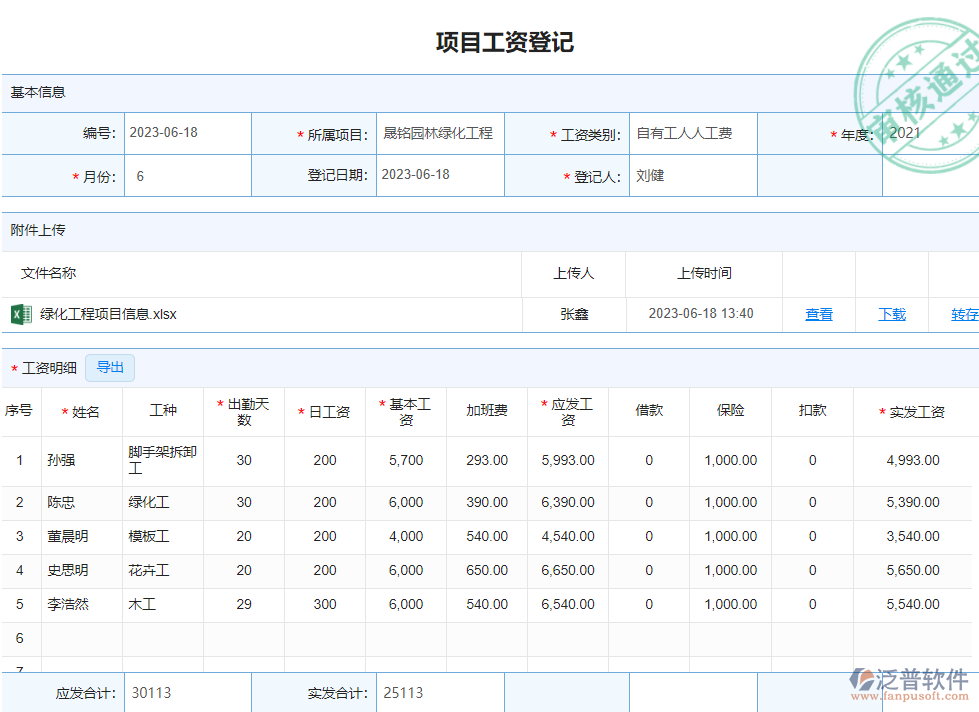Select the 姓名 column header
Screen dimensions: 979x712
tap(82, 412)
